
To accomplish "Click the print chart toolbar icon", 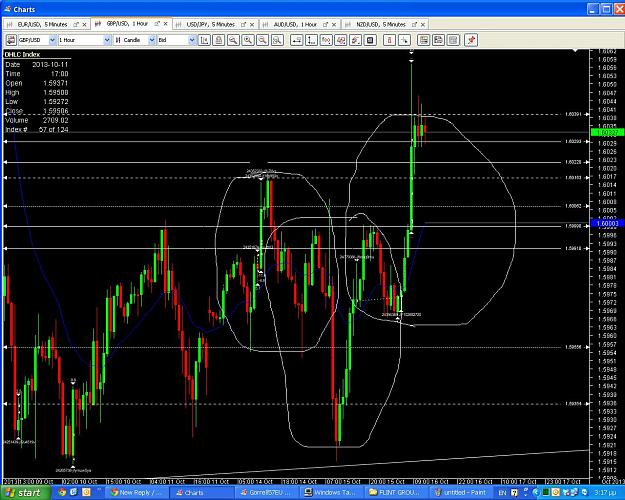I will (x=218, y=40).
